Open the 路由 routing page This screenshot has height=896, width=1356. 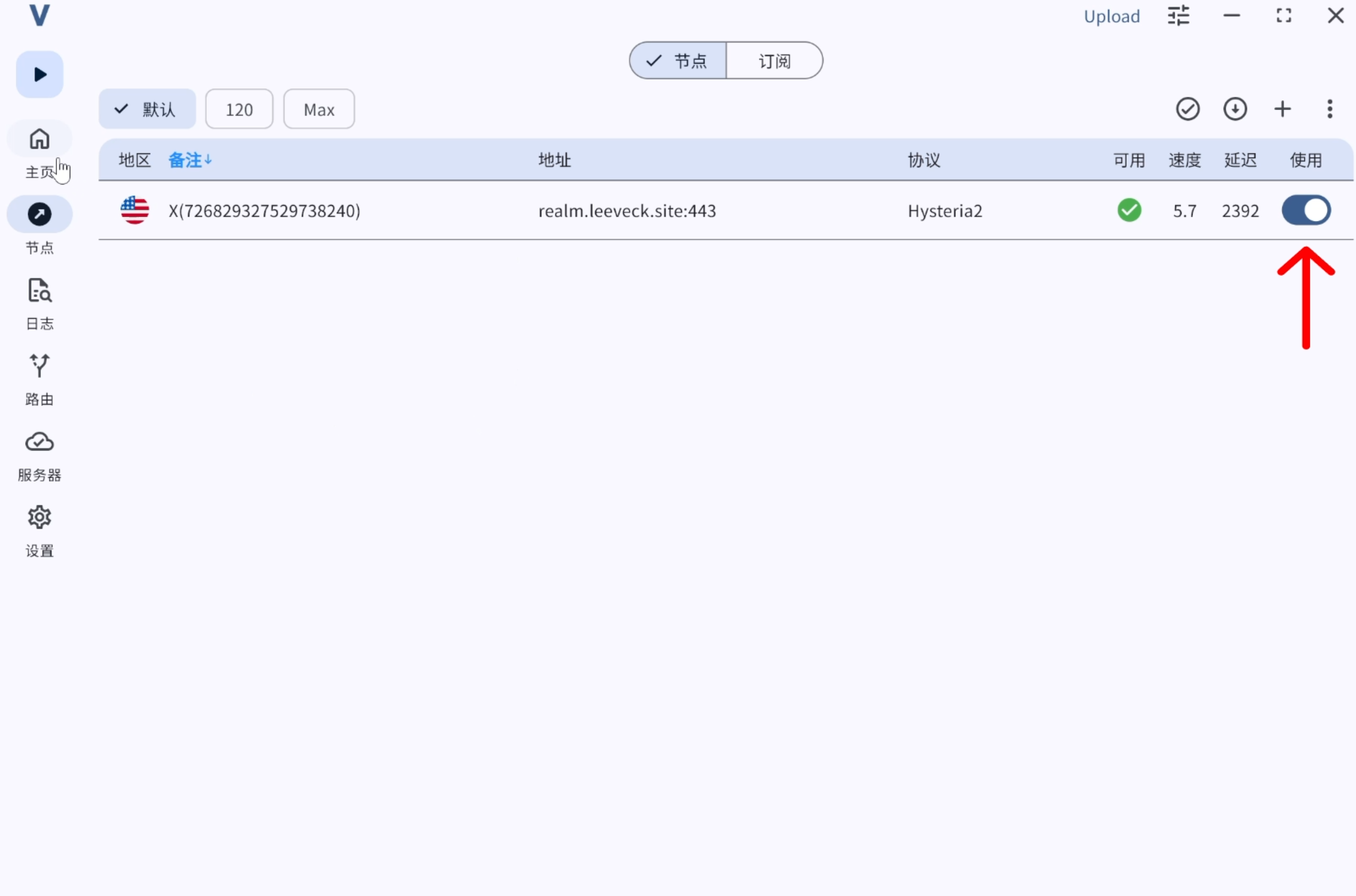[39, 380]
